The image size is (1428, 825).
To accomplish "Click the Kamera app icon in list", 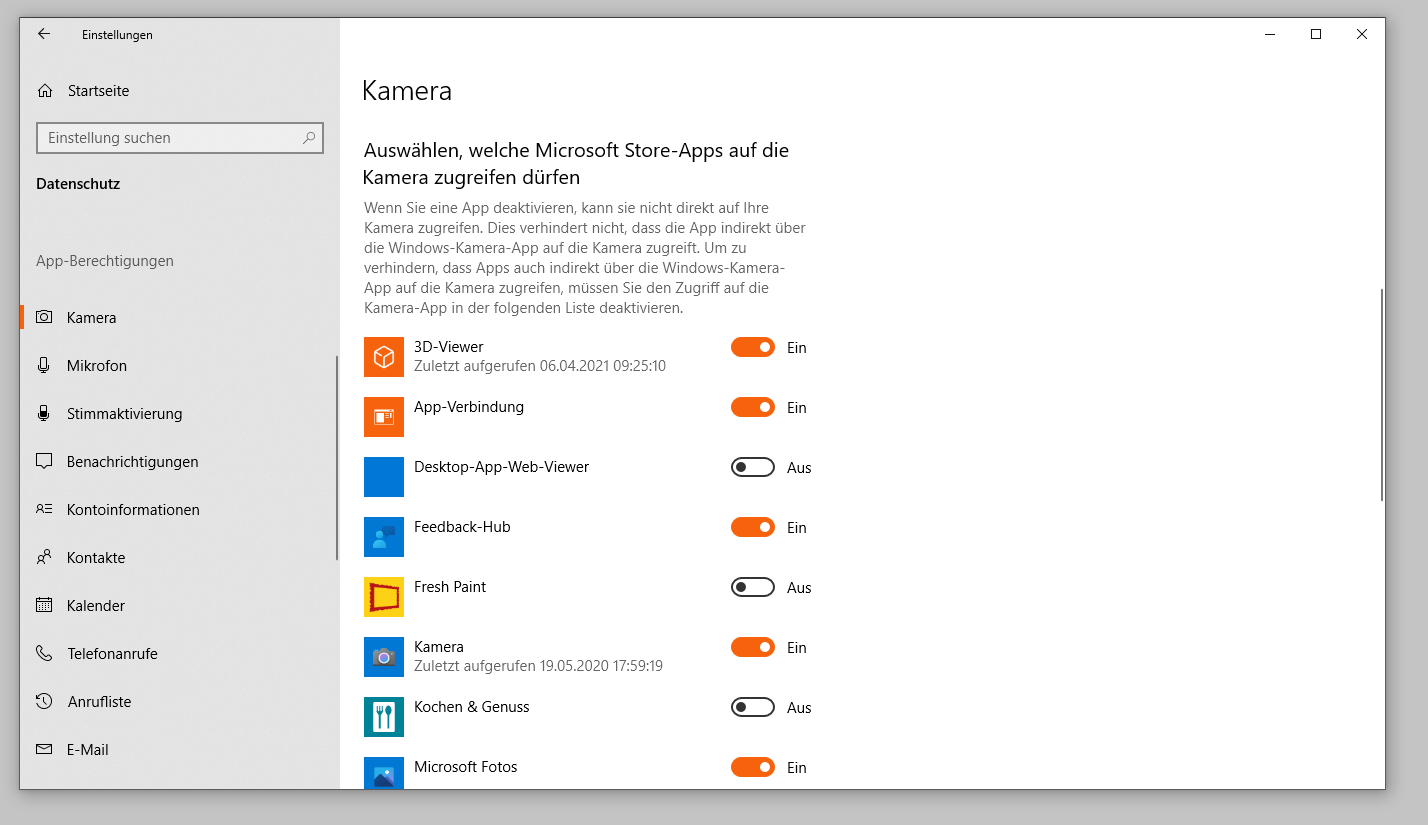I will (384, 657).
